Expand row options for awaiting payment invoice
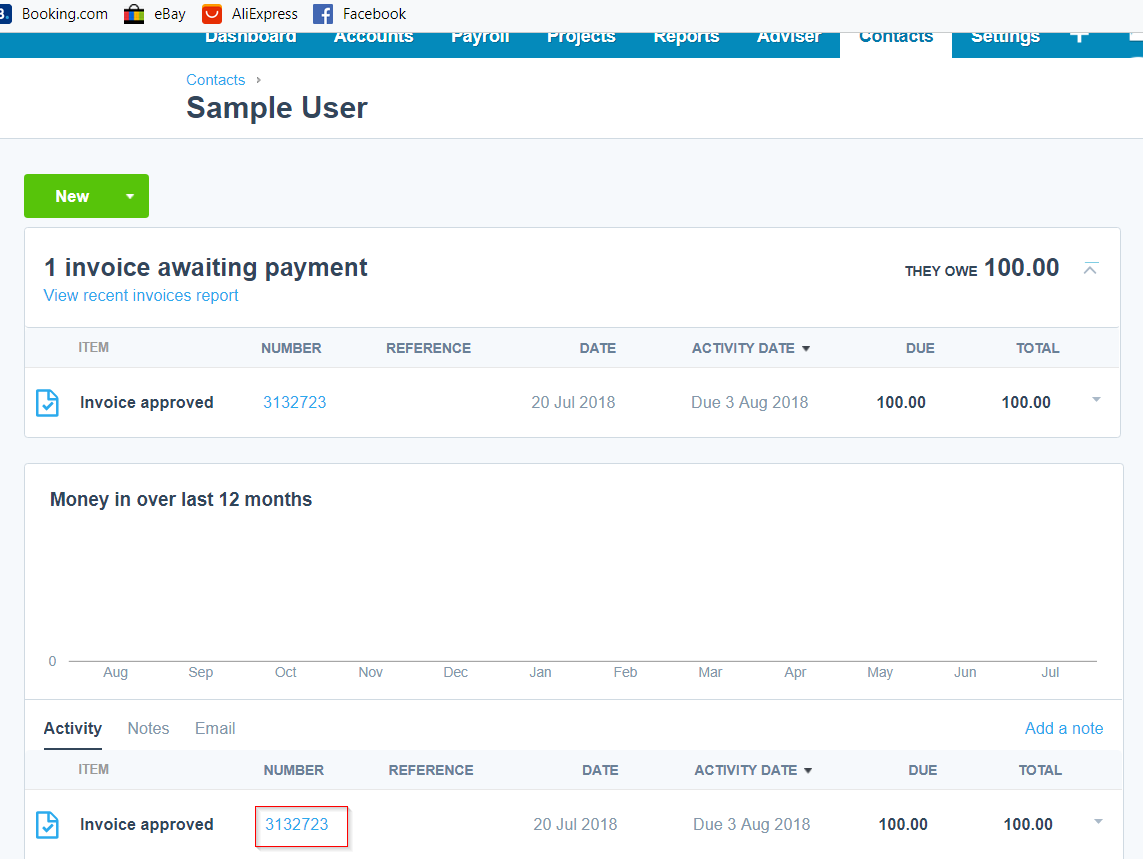 click(1096, 401)
